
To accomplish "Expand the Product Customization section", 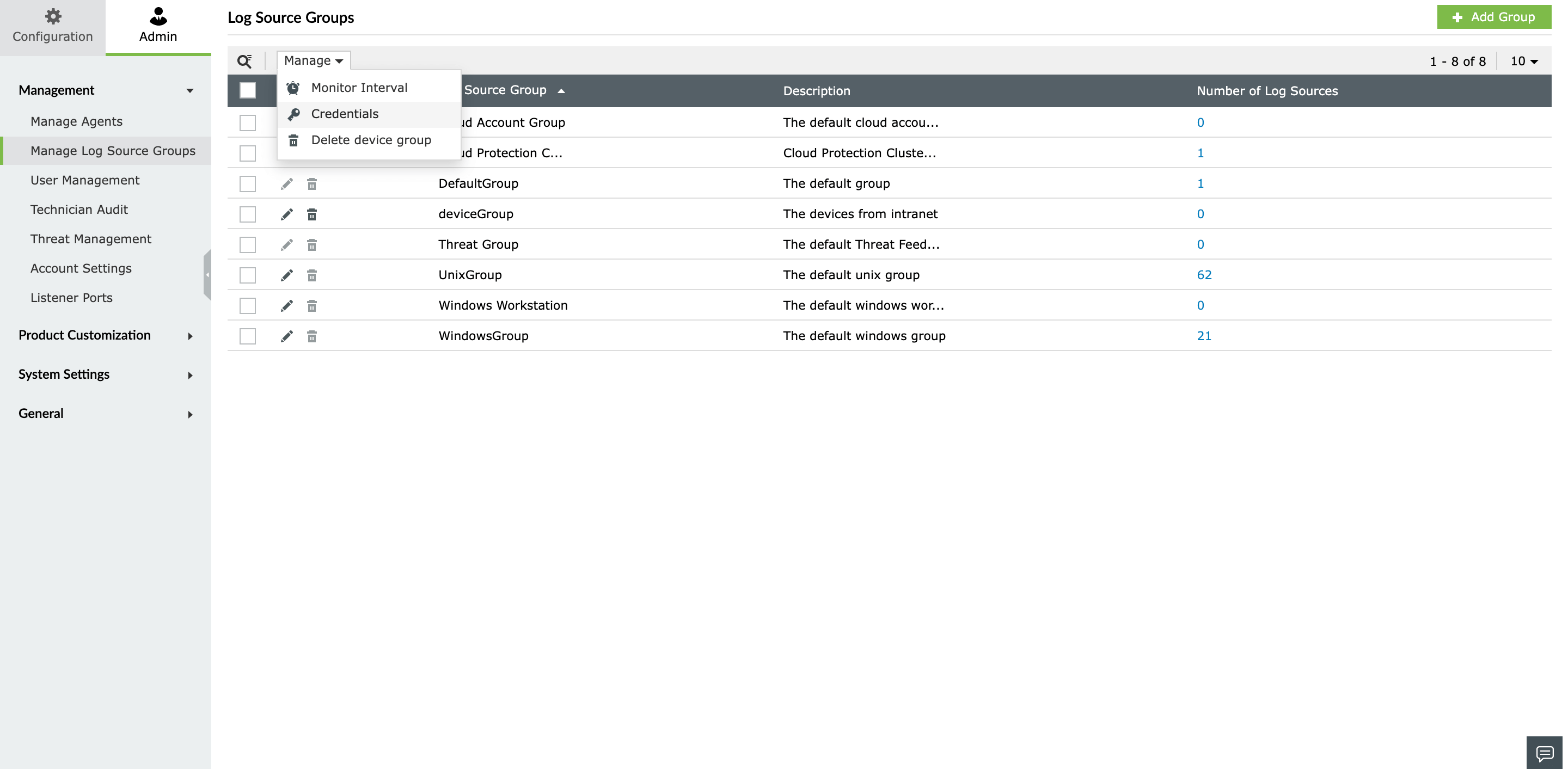I will (106, 335).
